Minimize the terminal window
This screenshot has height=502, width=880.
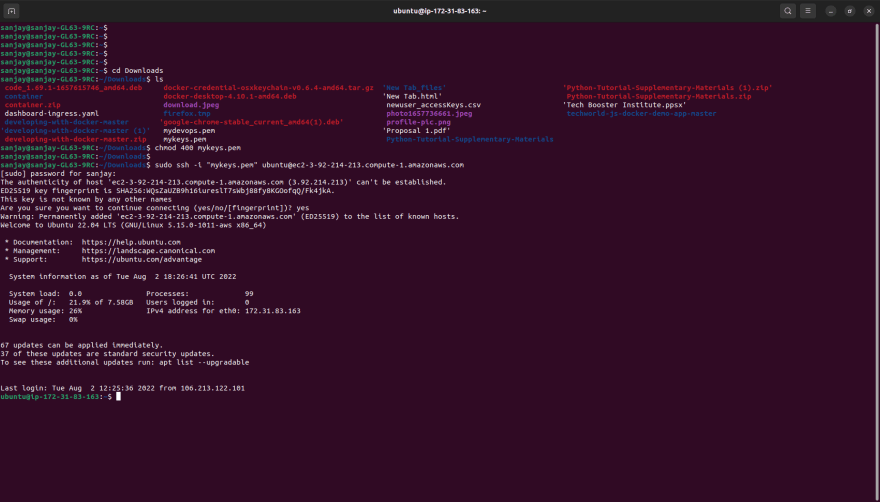pyautogui.click(x=831, y=11)
